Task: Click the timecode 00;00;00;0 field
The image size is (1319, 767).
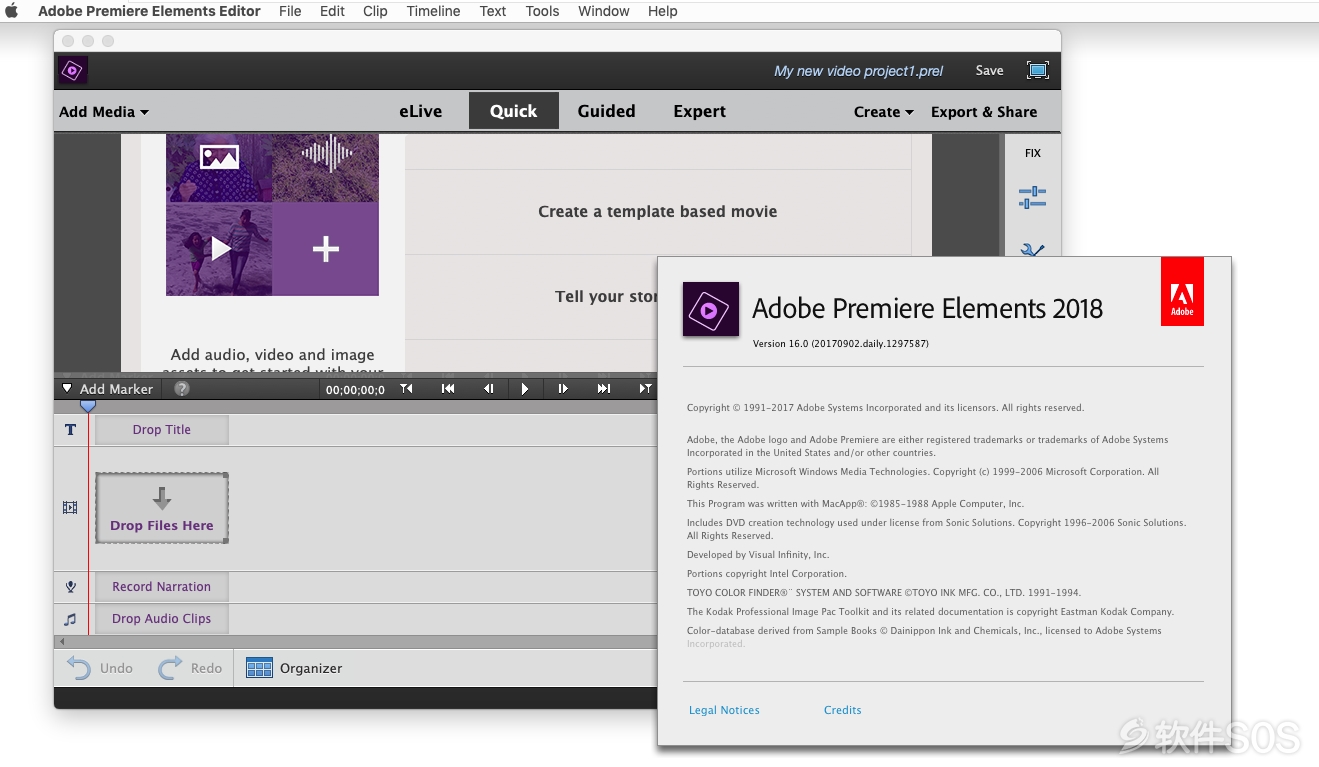Action: (x=355, y=390)
